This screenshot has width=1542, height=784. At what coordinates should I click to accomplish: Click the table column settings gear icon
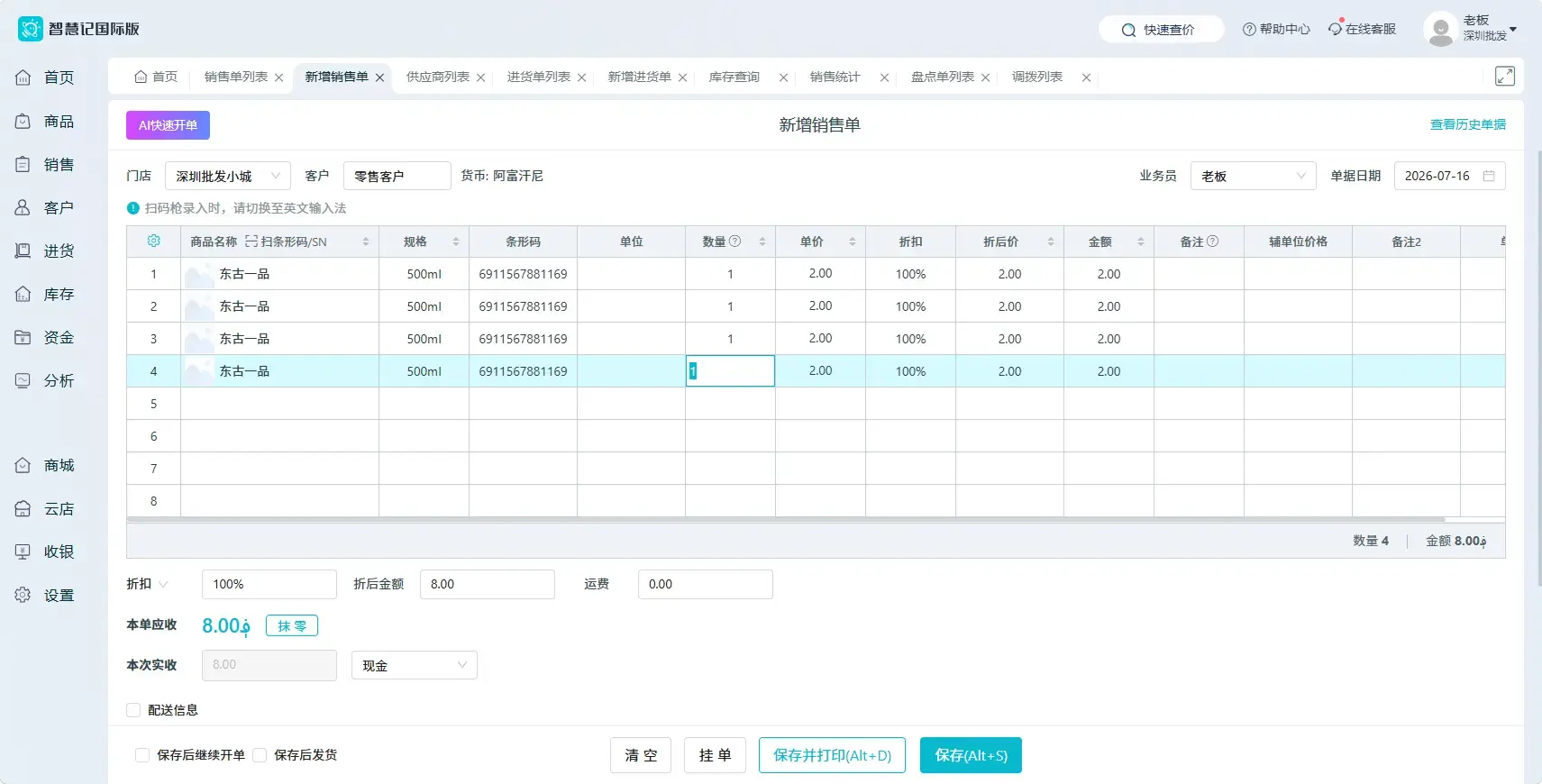[154, 242]
